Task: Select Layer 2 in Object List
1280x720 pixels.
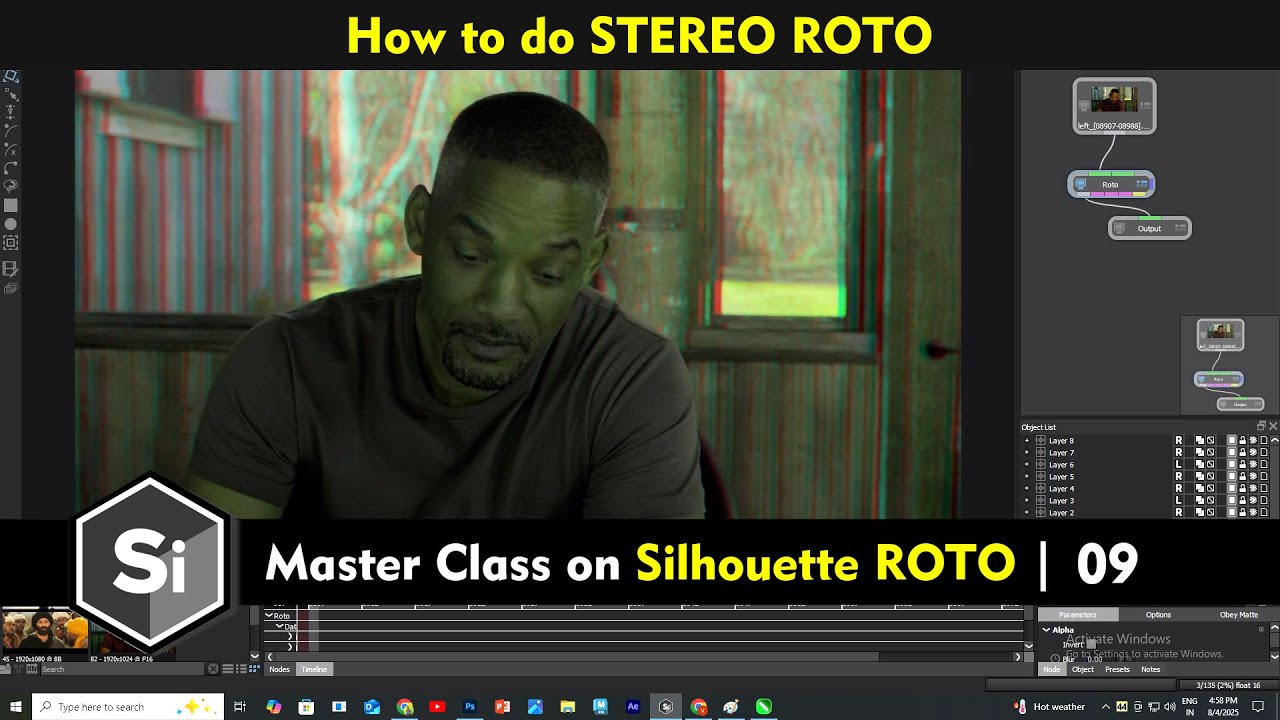Action: click(x=1061, y=513)
